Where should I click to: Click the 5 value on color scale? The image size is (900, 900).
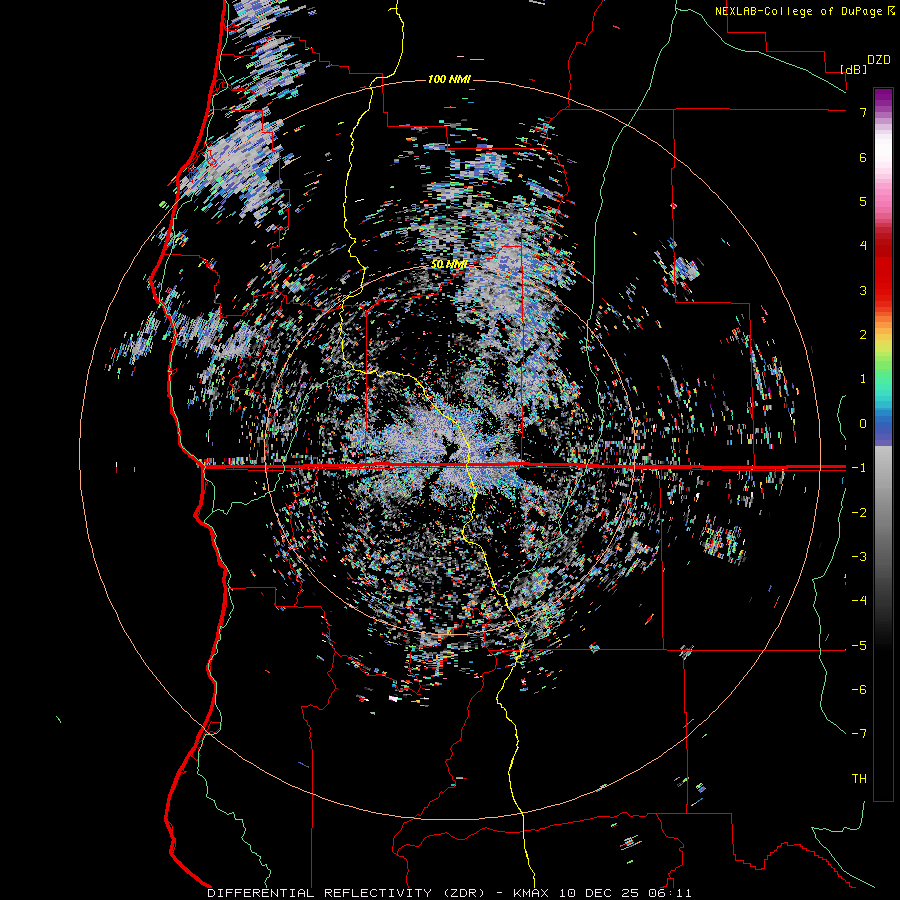click(863, 201)
